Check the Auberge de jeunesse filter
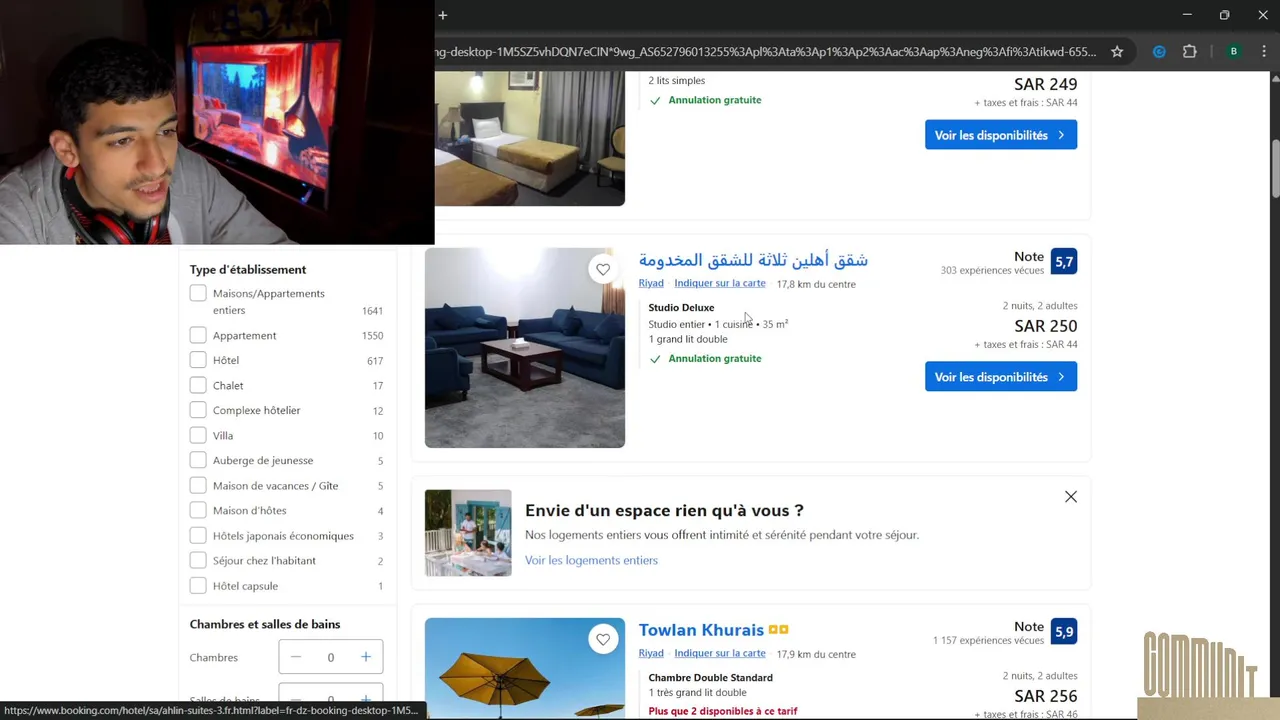The width and height of the screenshot is (1280, 720). click(198, 460)
